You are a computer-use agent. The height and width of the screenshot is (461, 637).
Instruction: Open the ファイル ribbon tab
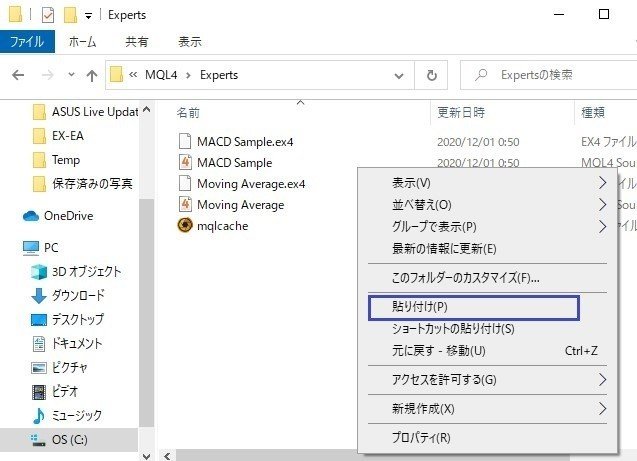coord(27,42)
